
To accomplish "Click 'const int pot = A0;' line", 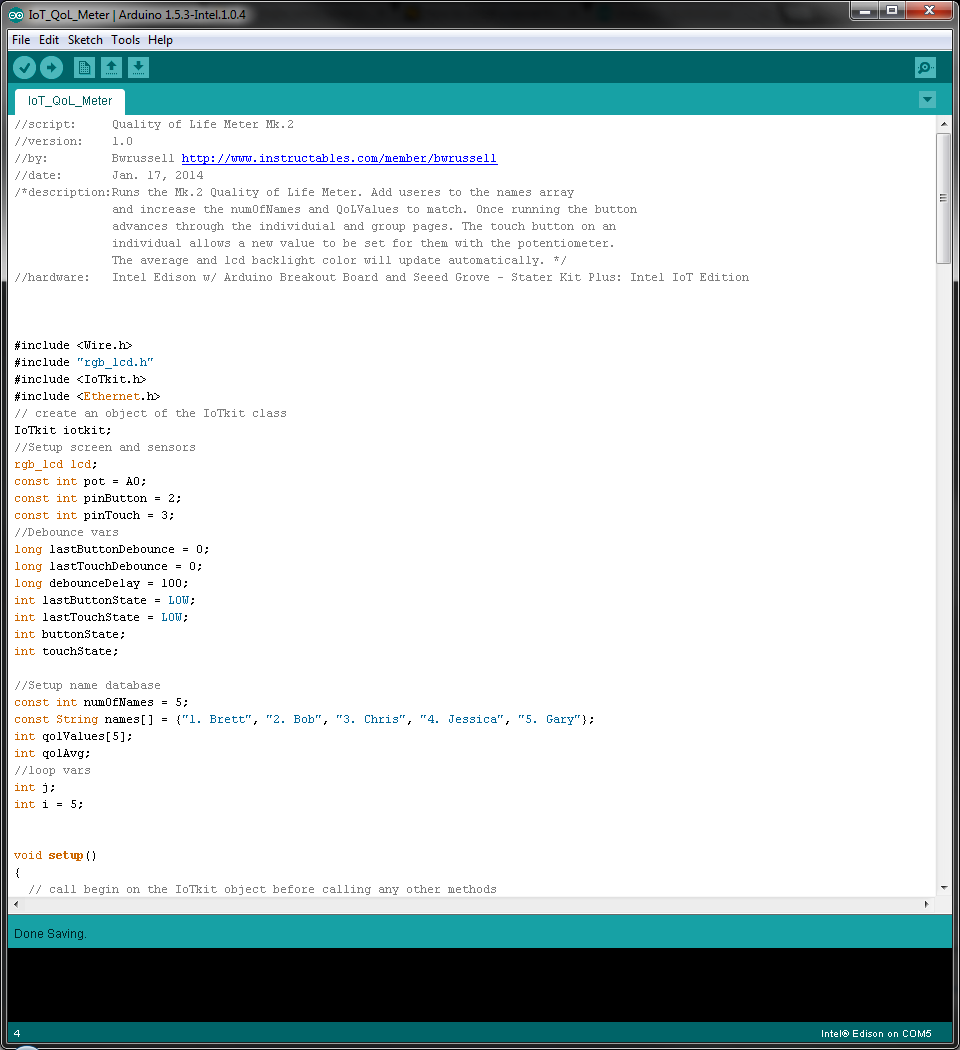I will pyautogui.click(x=80, y=481).
